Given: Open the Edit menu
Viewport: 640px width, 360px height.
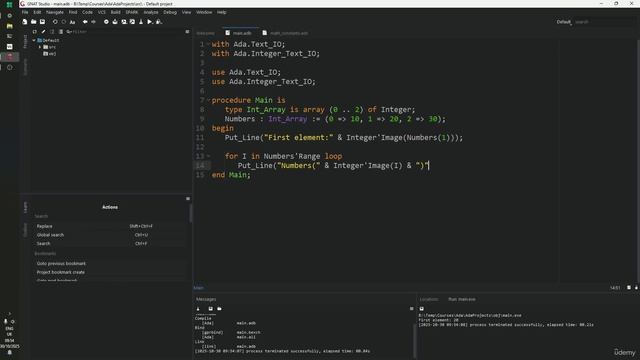Looking at the screenshot, I should pos(37,12).
